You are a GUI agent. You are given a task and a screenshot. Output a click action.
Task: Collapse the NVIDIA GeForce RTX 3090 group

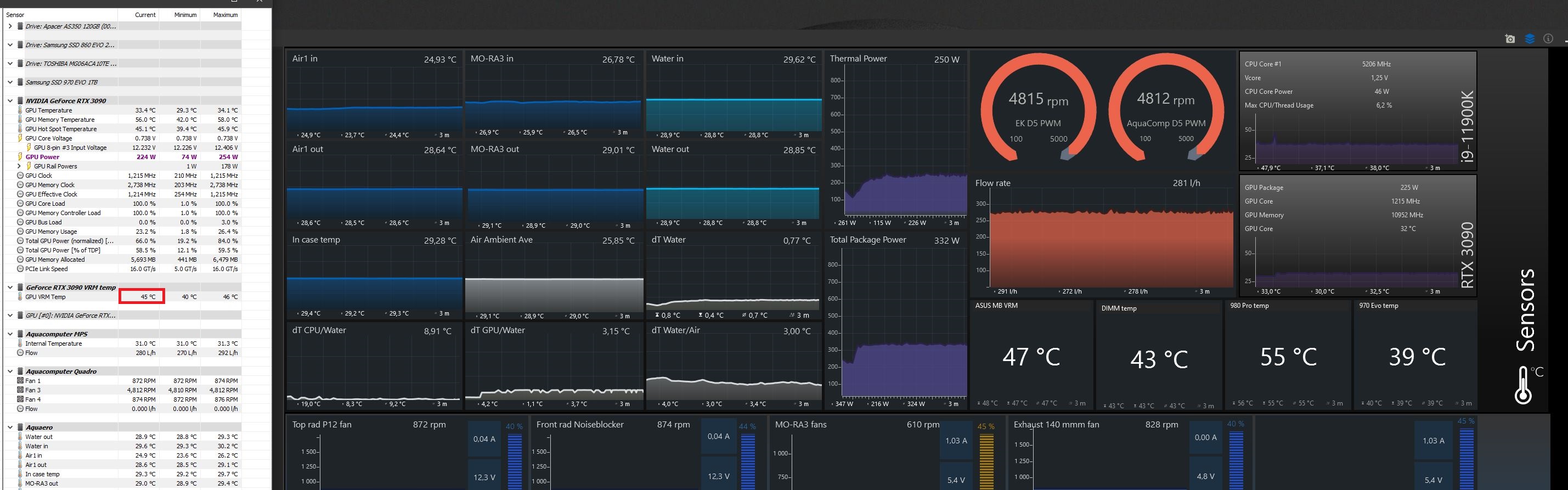coord(10,101)
